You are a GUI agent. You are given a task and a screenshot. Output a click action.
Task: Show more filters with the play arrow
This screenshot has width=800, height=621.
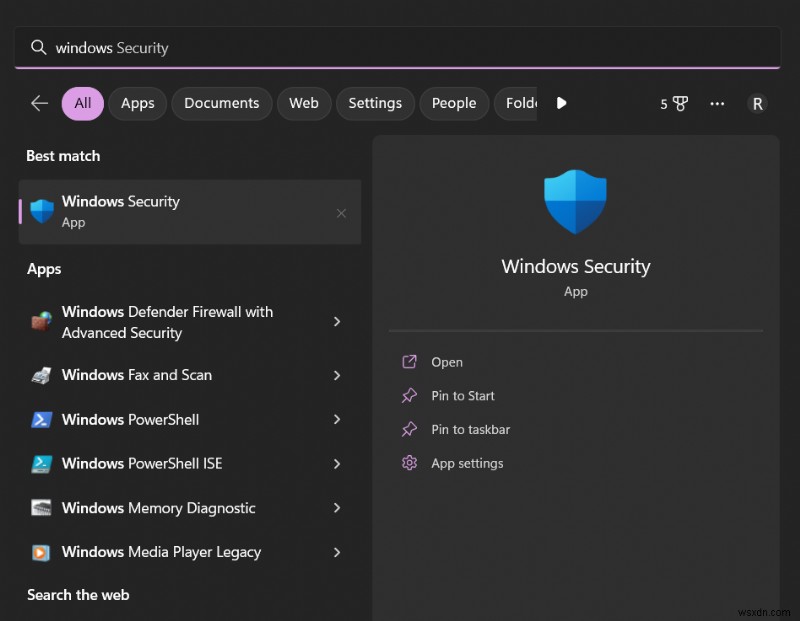[561, 104]
